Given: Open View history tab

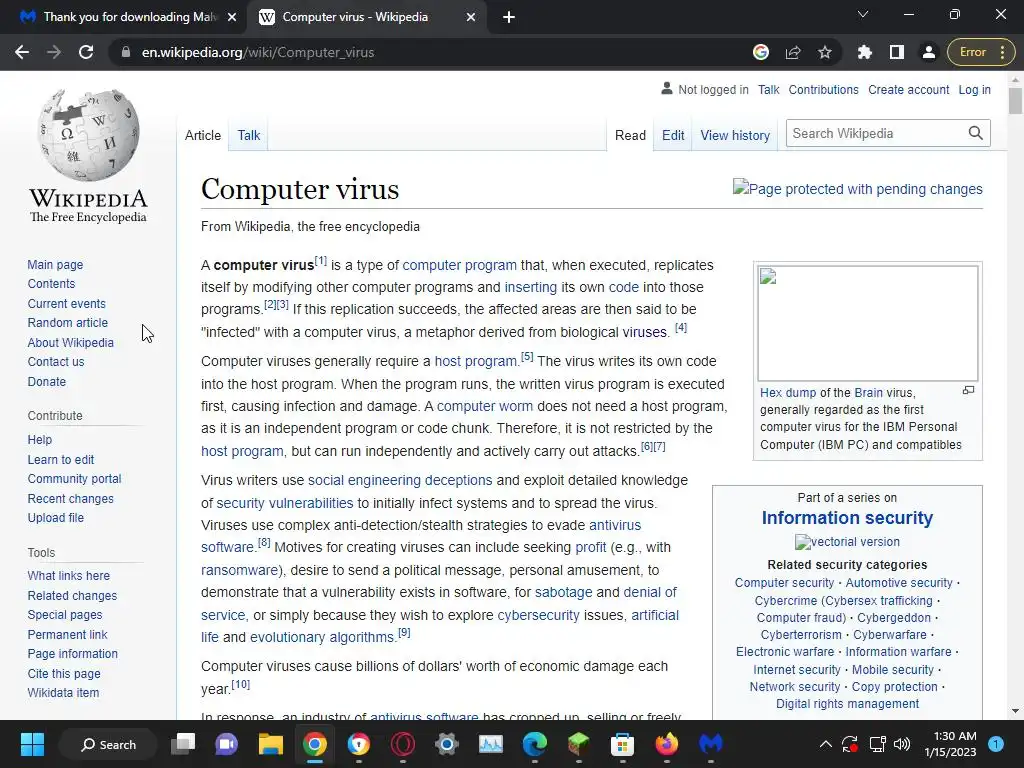Looking at the screenshot, I should tap(735, 135).
